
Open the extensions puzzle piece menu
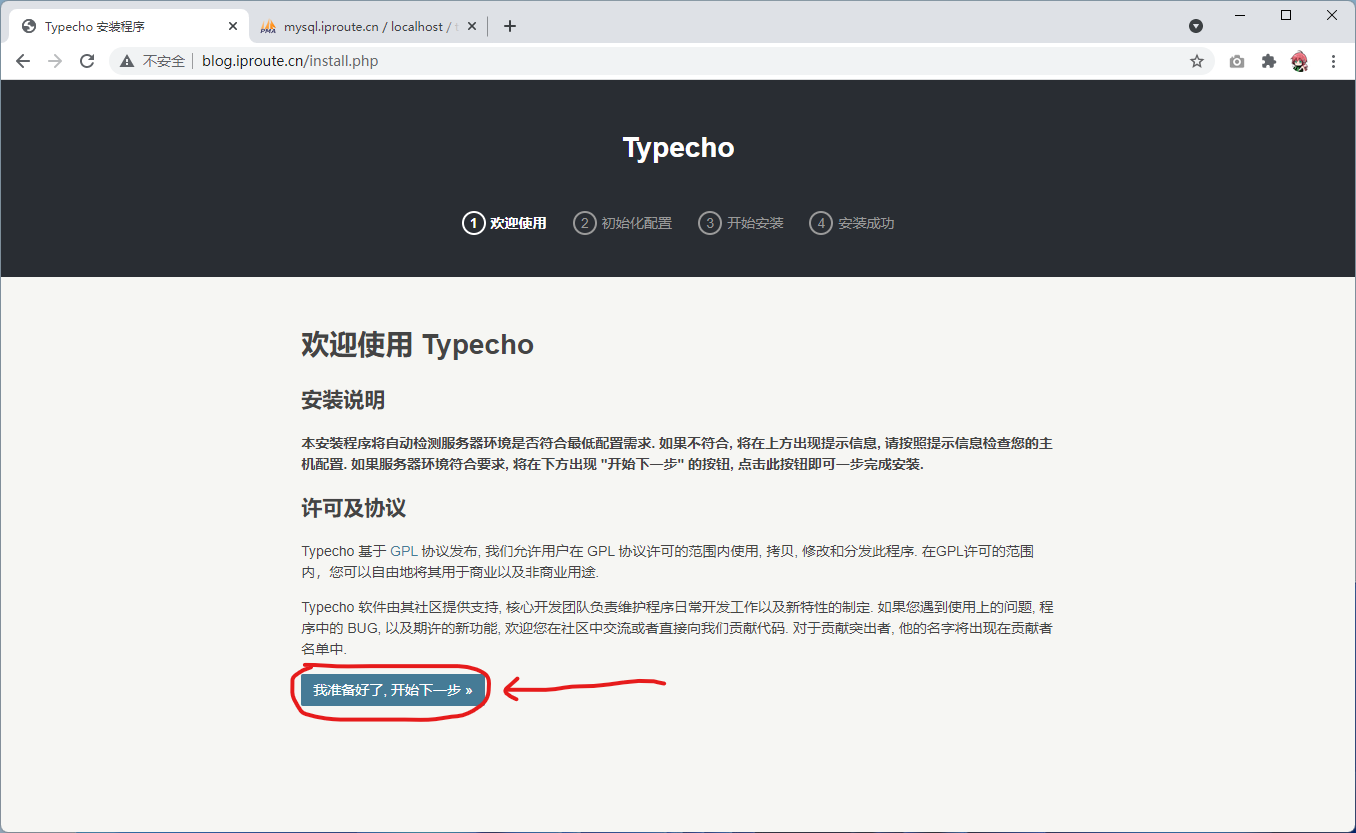(1269, 61)
